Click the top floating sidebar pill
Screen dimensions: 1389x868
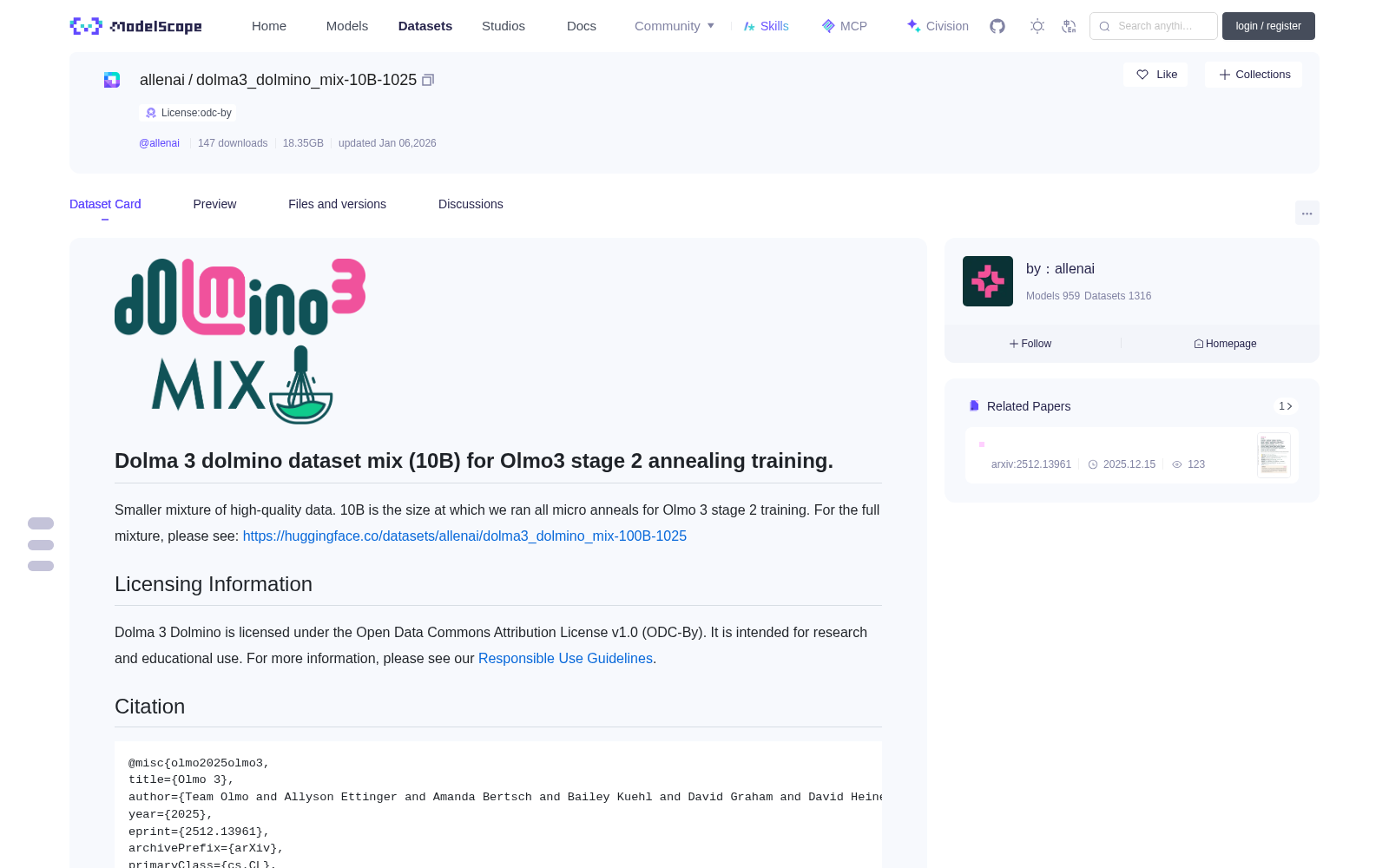[x=41, y=523]
